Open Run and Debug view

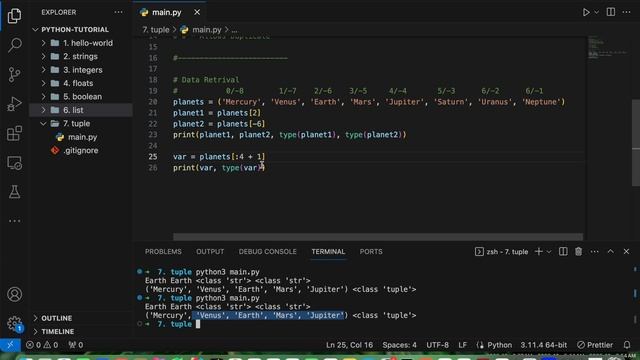click(15, 104)
